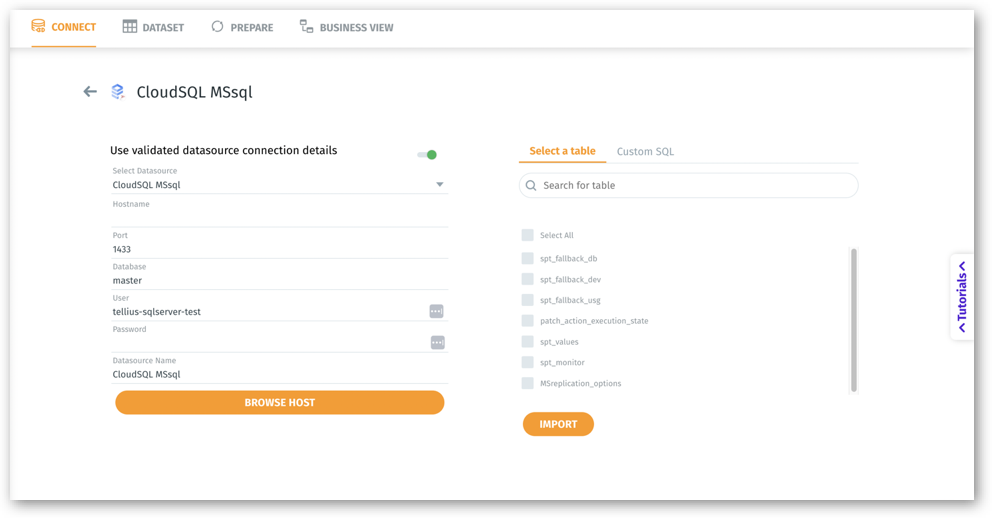Viewport: 992px width, 518px height.
Task: Click the ellipsis icon beside User field
Action: coord(436,311)
